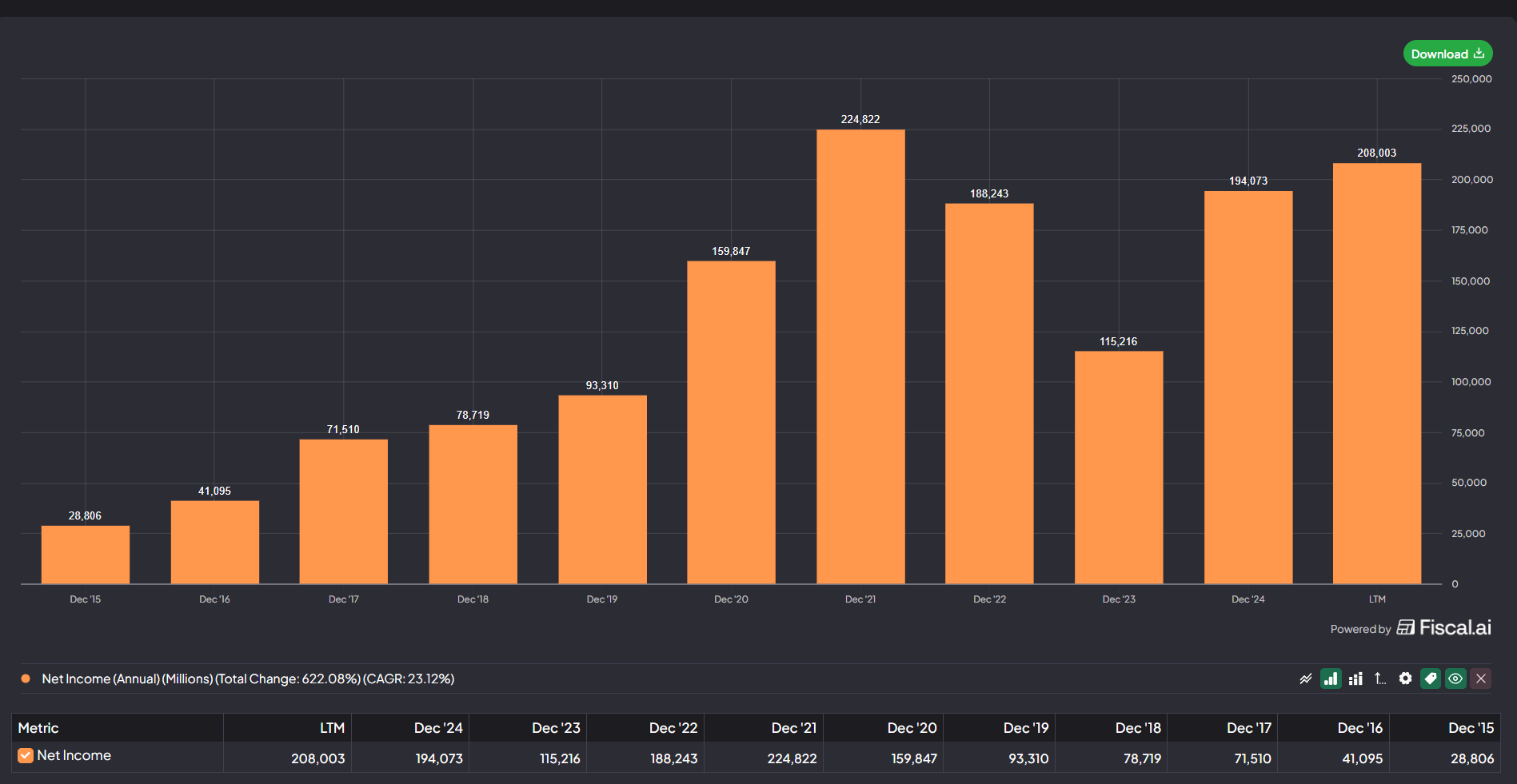The width and height of the screenshot is (1517, 784).
Task: Switch series to line chart type
Action: point(1305,679)
